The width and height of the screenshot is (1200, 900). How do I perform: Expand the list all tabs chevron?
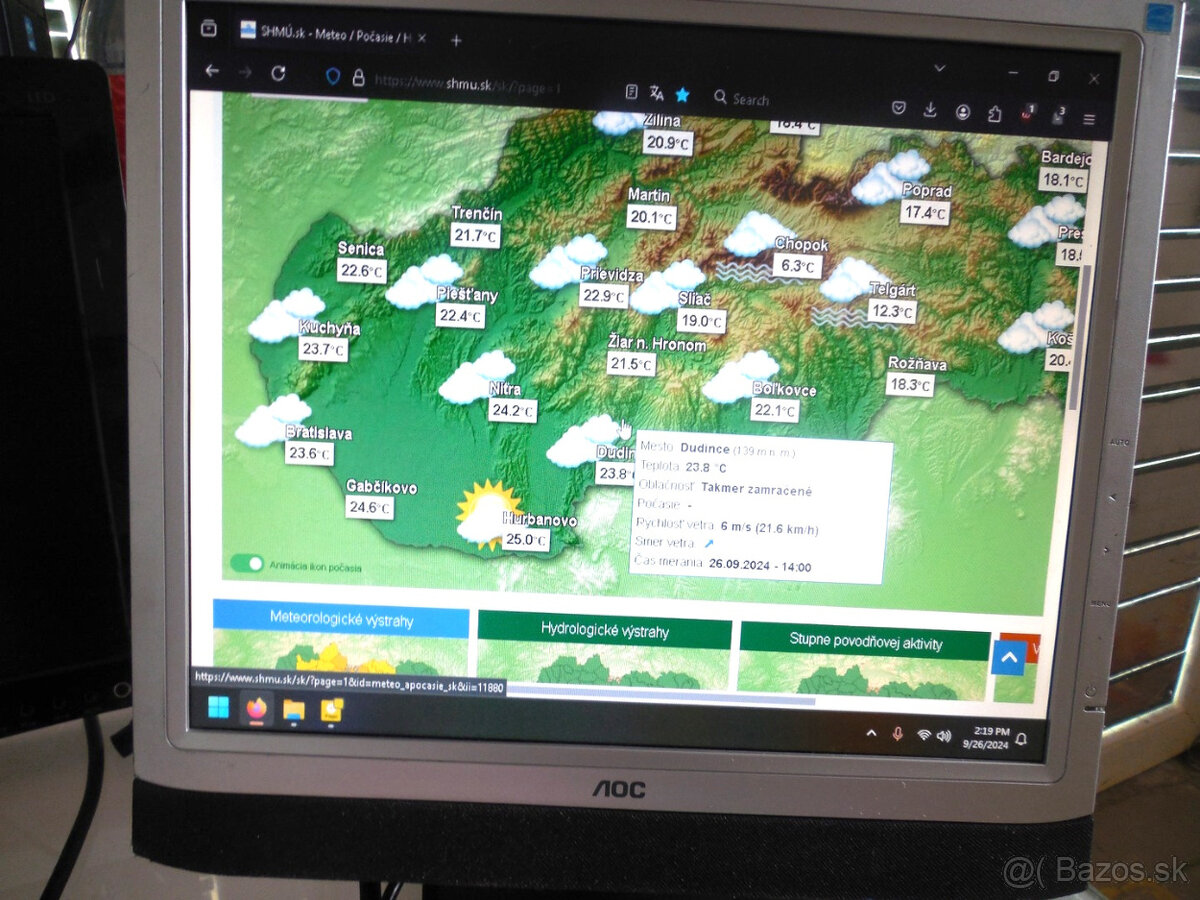point(939,68)
